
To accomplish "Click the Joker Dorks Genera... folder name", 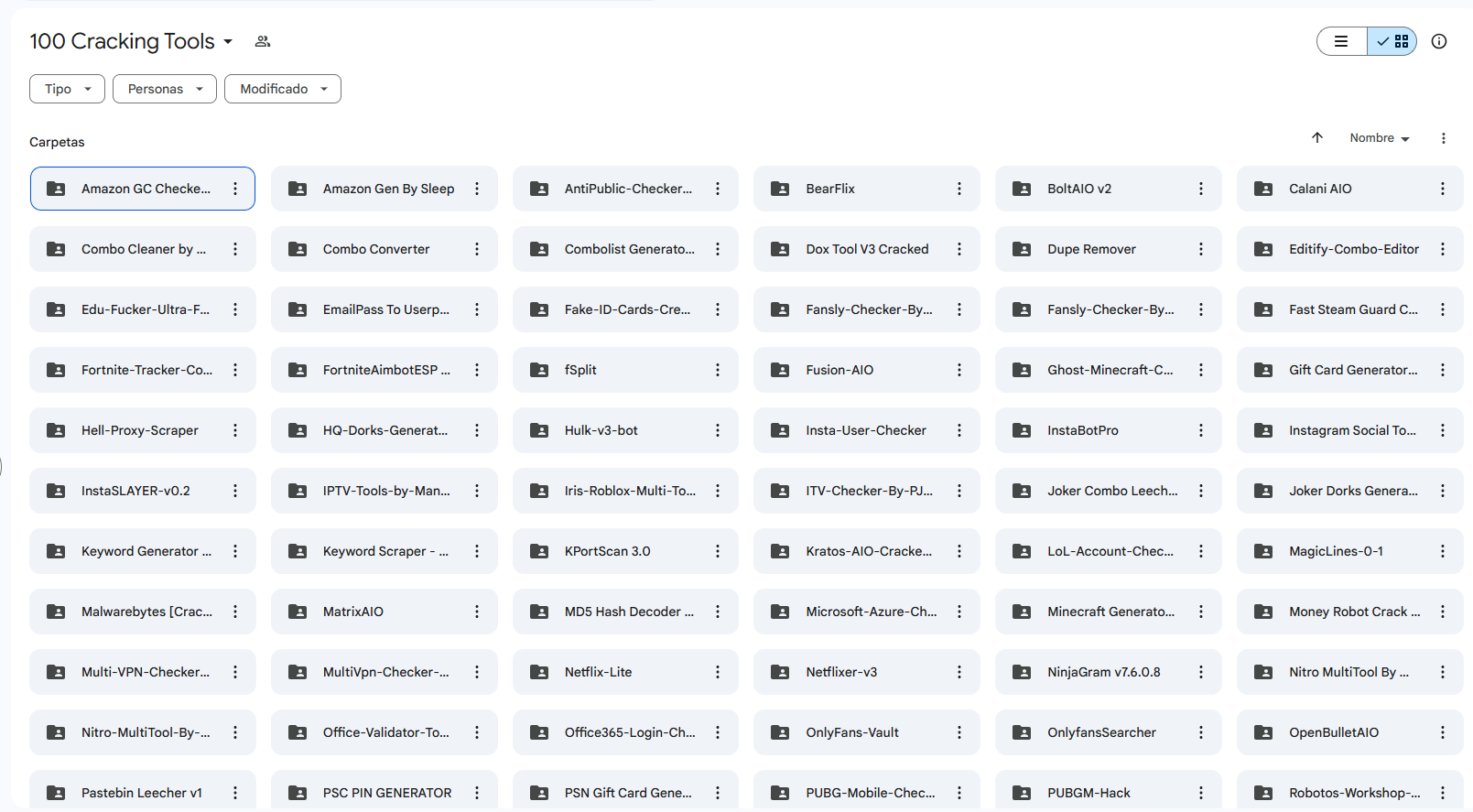I will [1354, 491].
